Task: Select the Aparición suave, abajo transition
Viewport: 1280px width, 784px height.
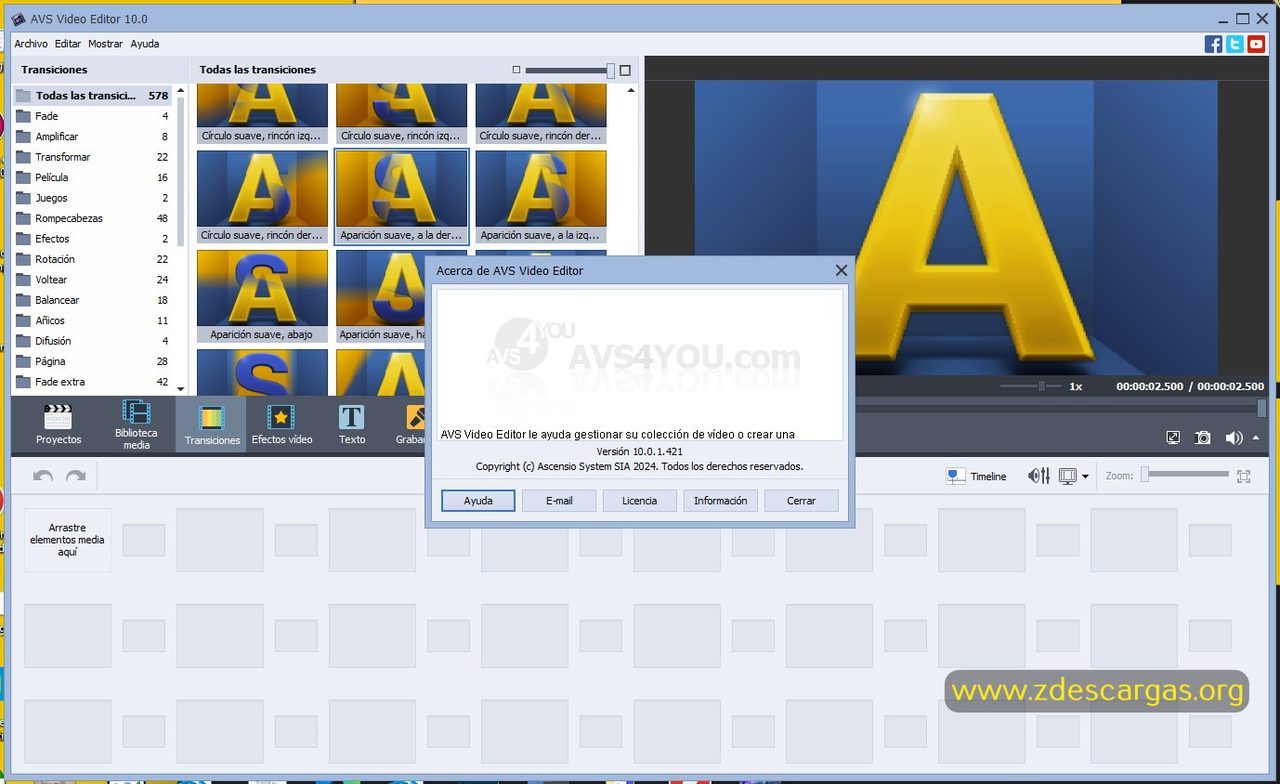Action: (262, 296)
